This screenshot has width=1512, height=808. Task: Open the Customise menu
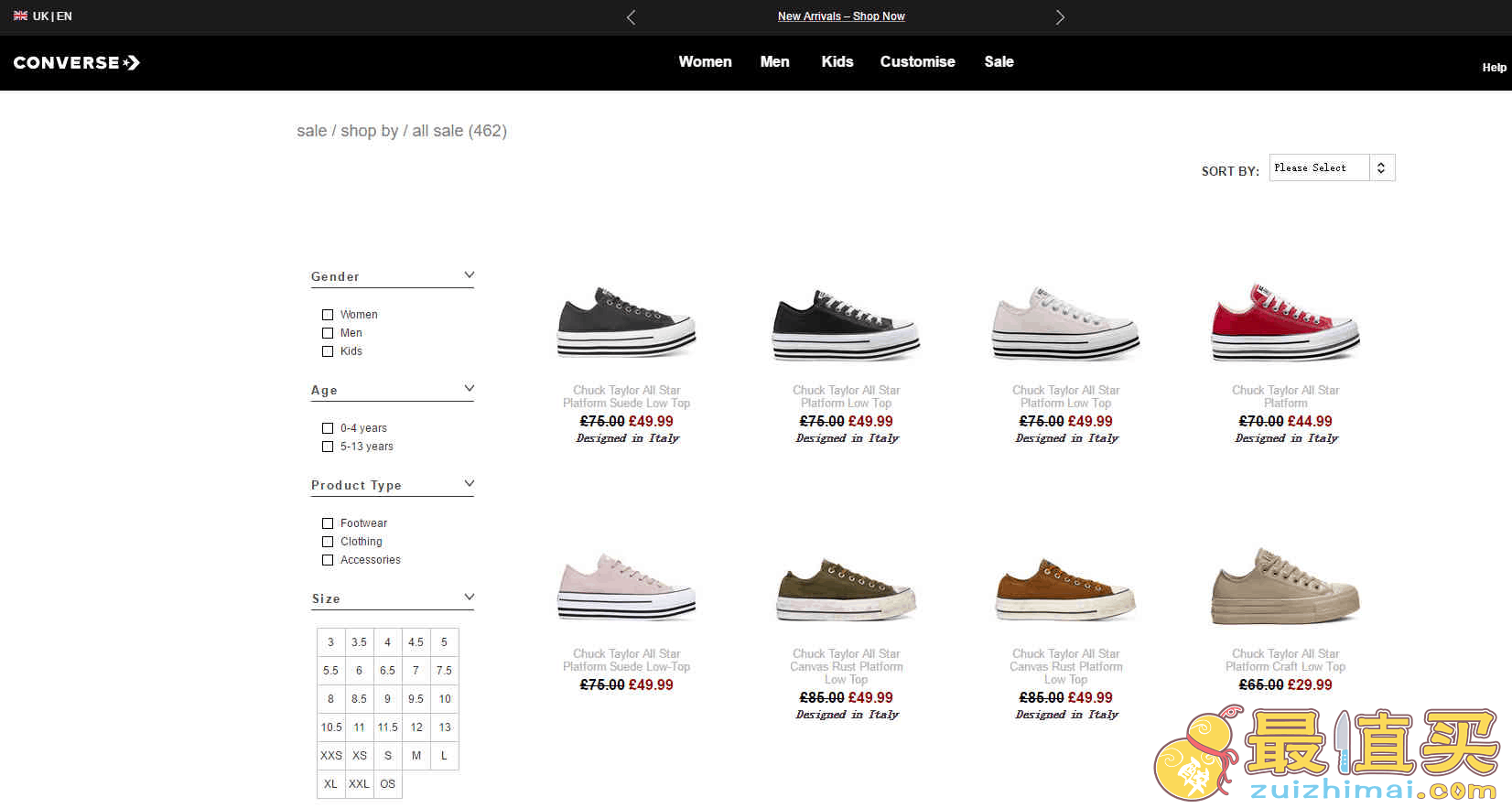917,61
